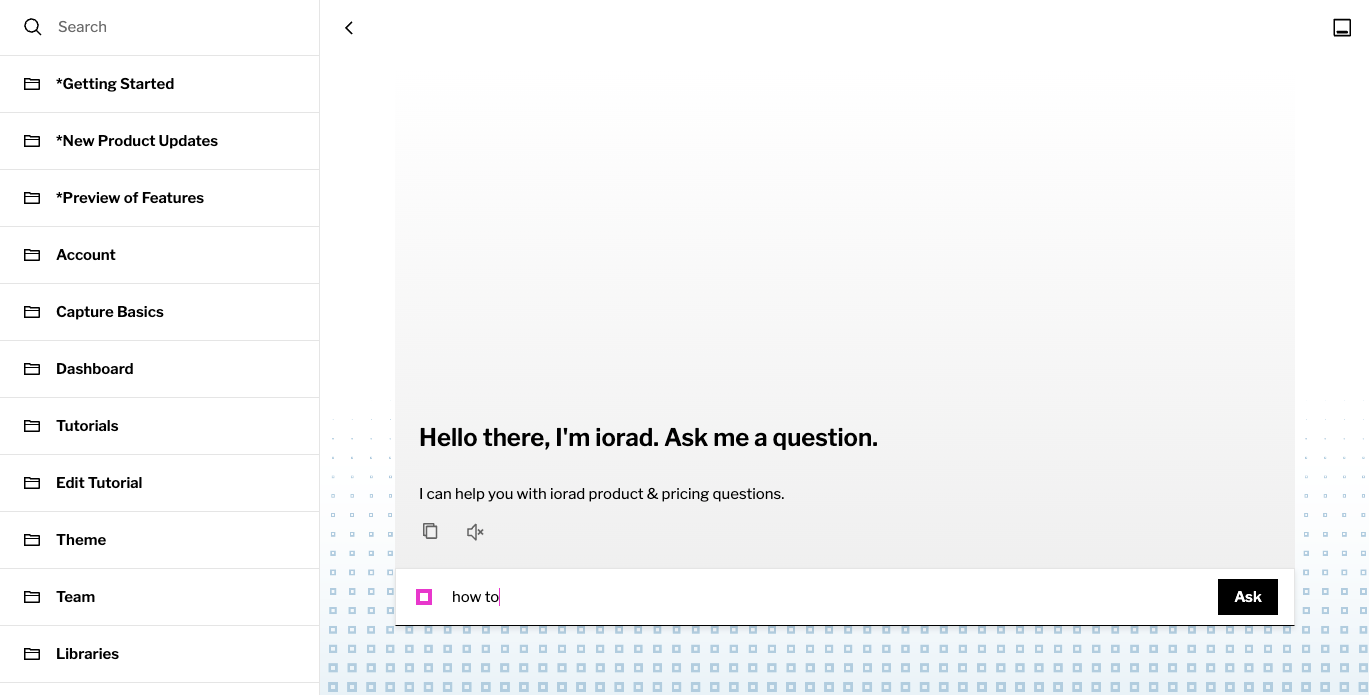
Task: Click the 'how to' question input
Action: [828, 597]
